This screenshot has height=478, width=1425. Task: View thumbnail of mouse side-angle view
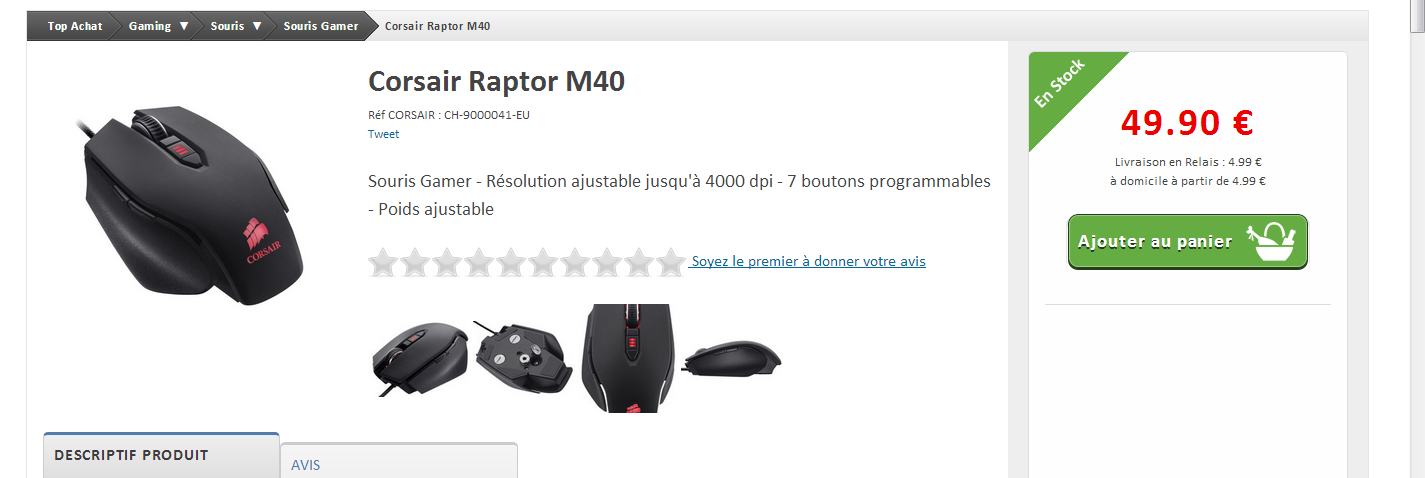tap(420, 360)
